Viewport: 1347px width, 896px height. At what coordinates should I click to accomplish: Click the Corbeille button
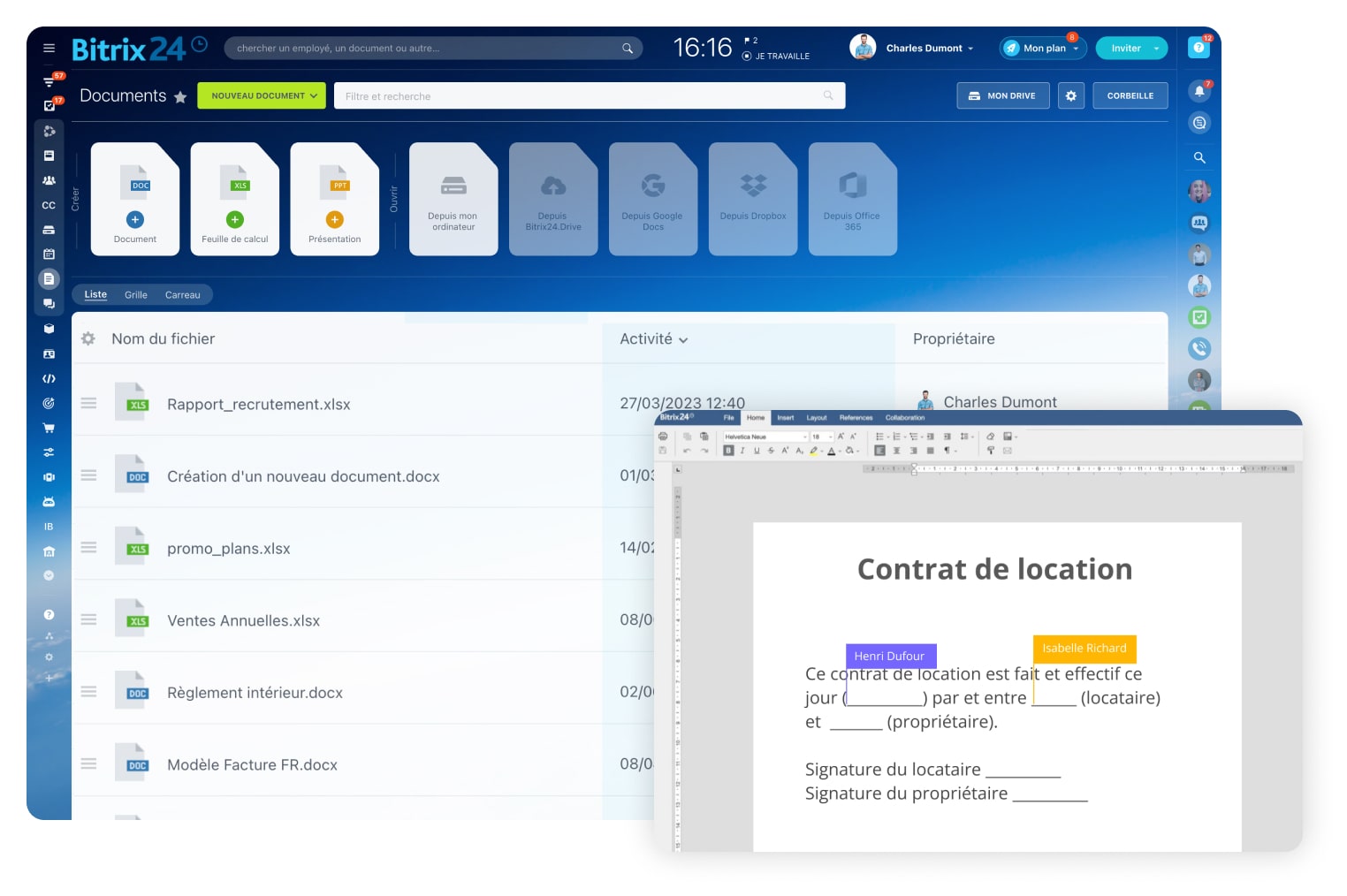(x=1130, y=96)
